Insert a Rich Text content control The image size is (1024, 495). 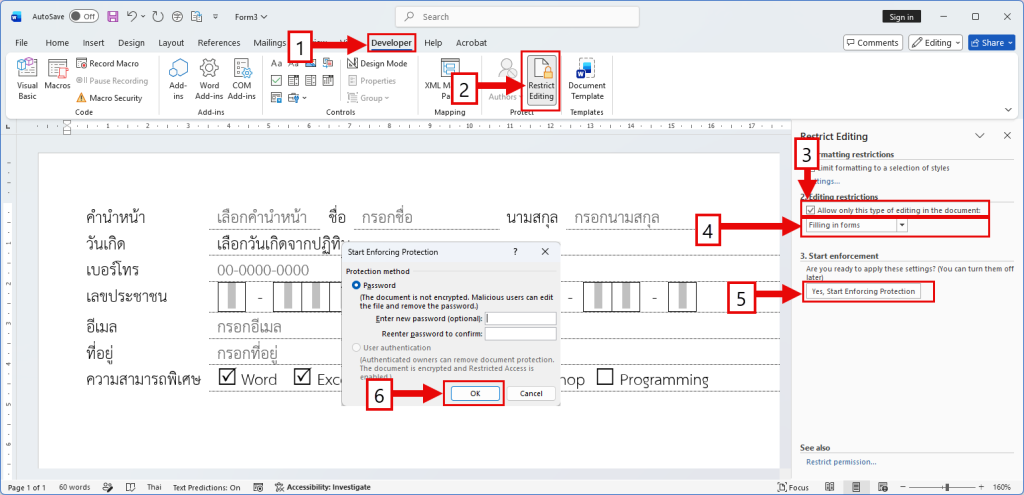point(276,63)
